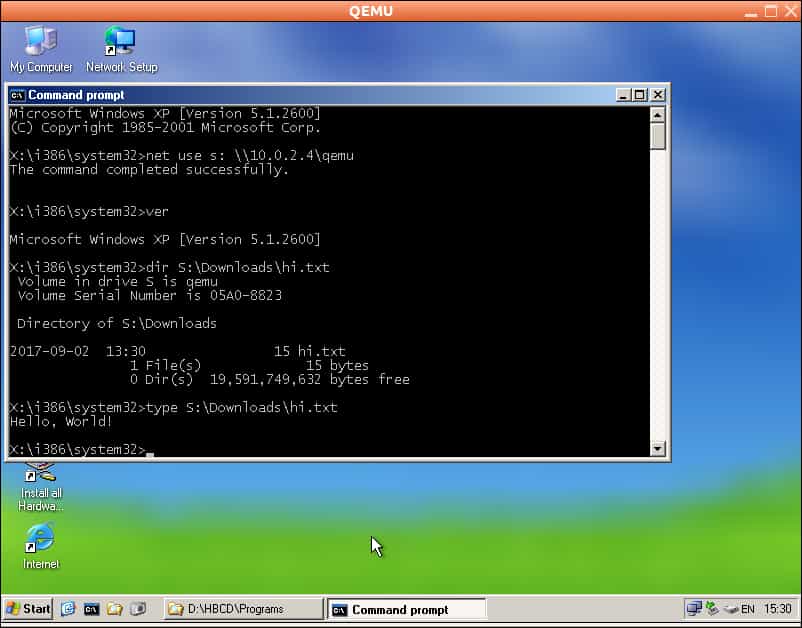
Task: Open the EN language indicator
Action: [748, 609]
